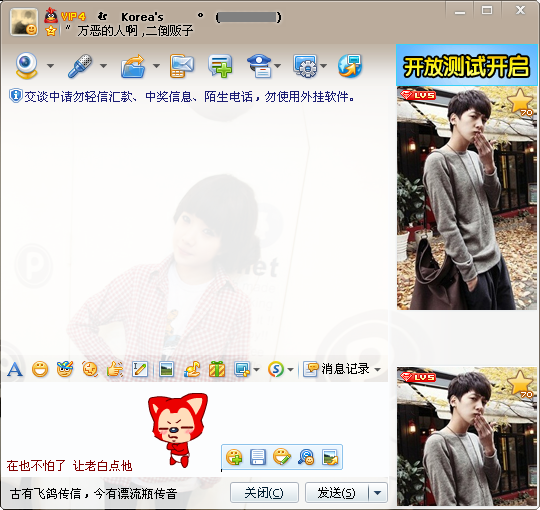Save as picture icon in emoticon popup
Image resolution: width=540 pixels, height=510 pixels.
(330, 457)
